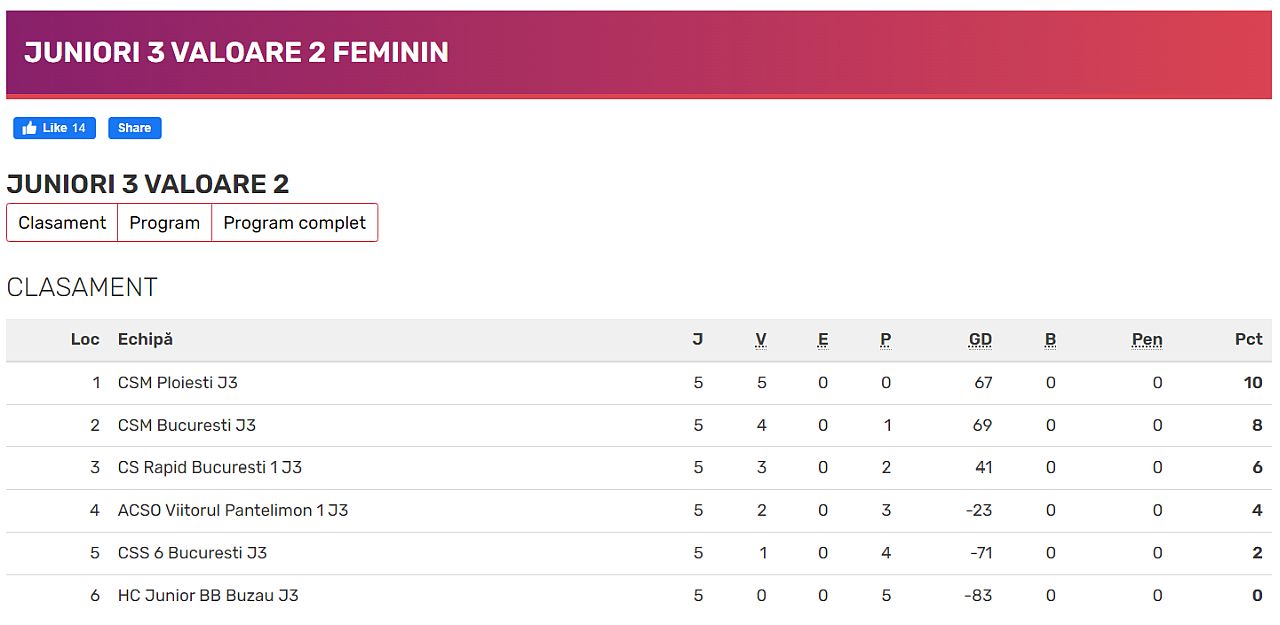
Task: Select the CSM Bucuresti J3 team
Action: click(x=187, y=426)
